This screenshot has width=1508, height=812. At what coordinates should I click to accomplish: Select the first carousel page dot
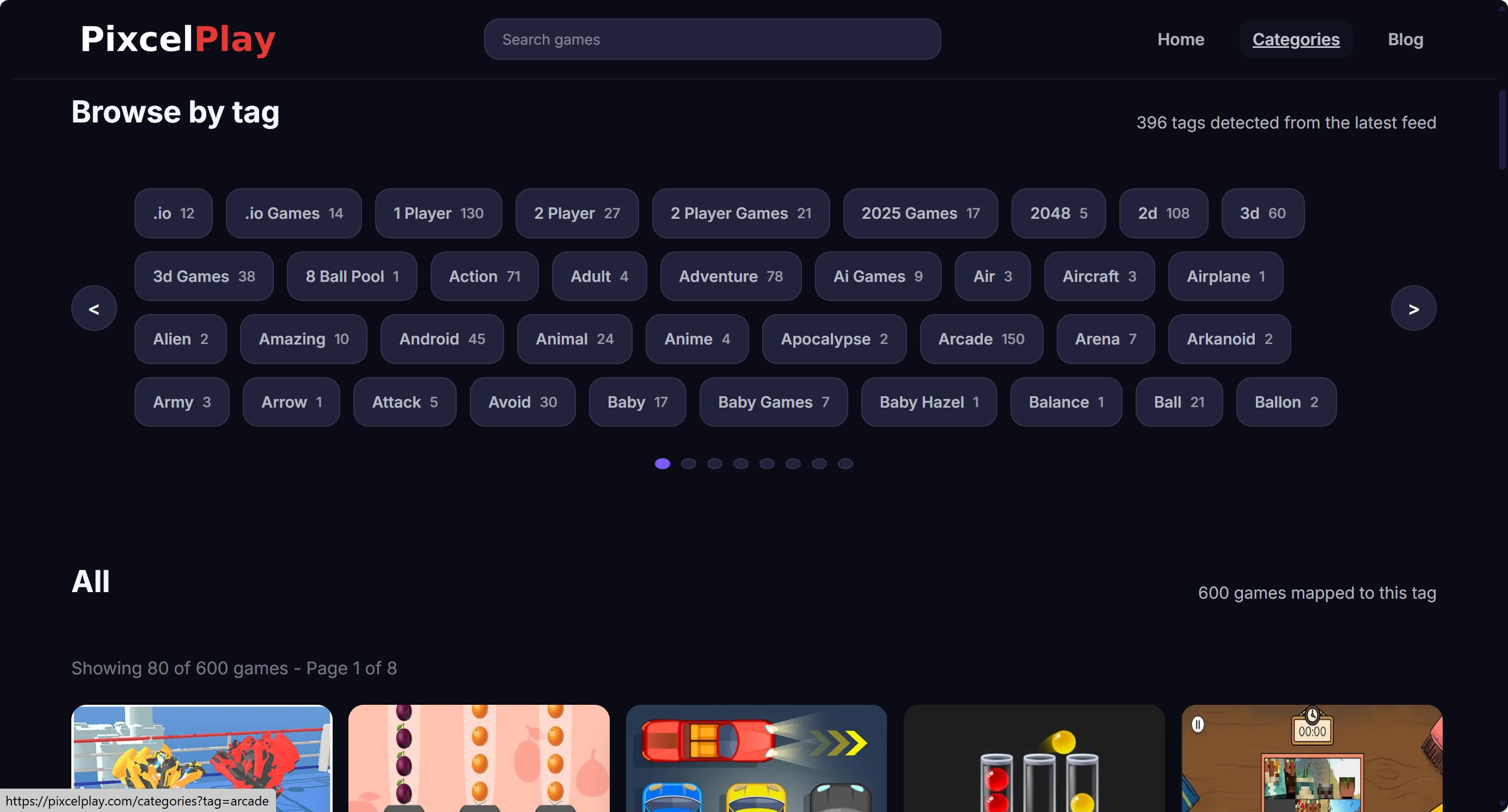[662, 464]
